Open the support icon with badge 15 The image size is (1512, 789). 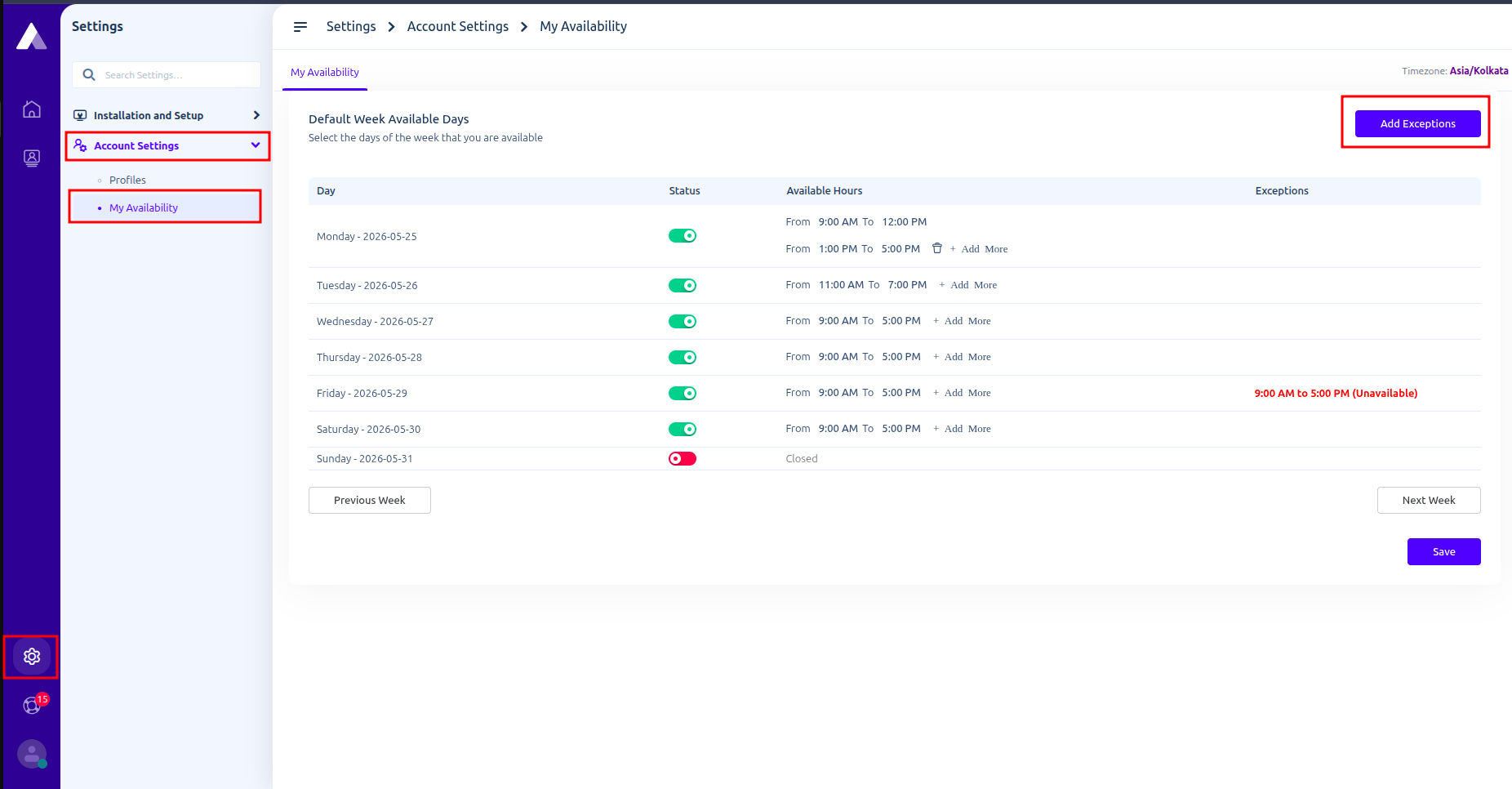pyautogui.click(x=33, y=705)
